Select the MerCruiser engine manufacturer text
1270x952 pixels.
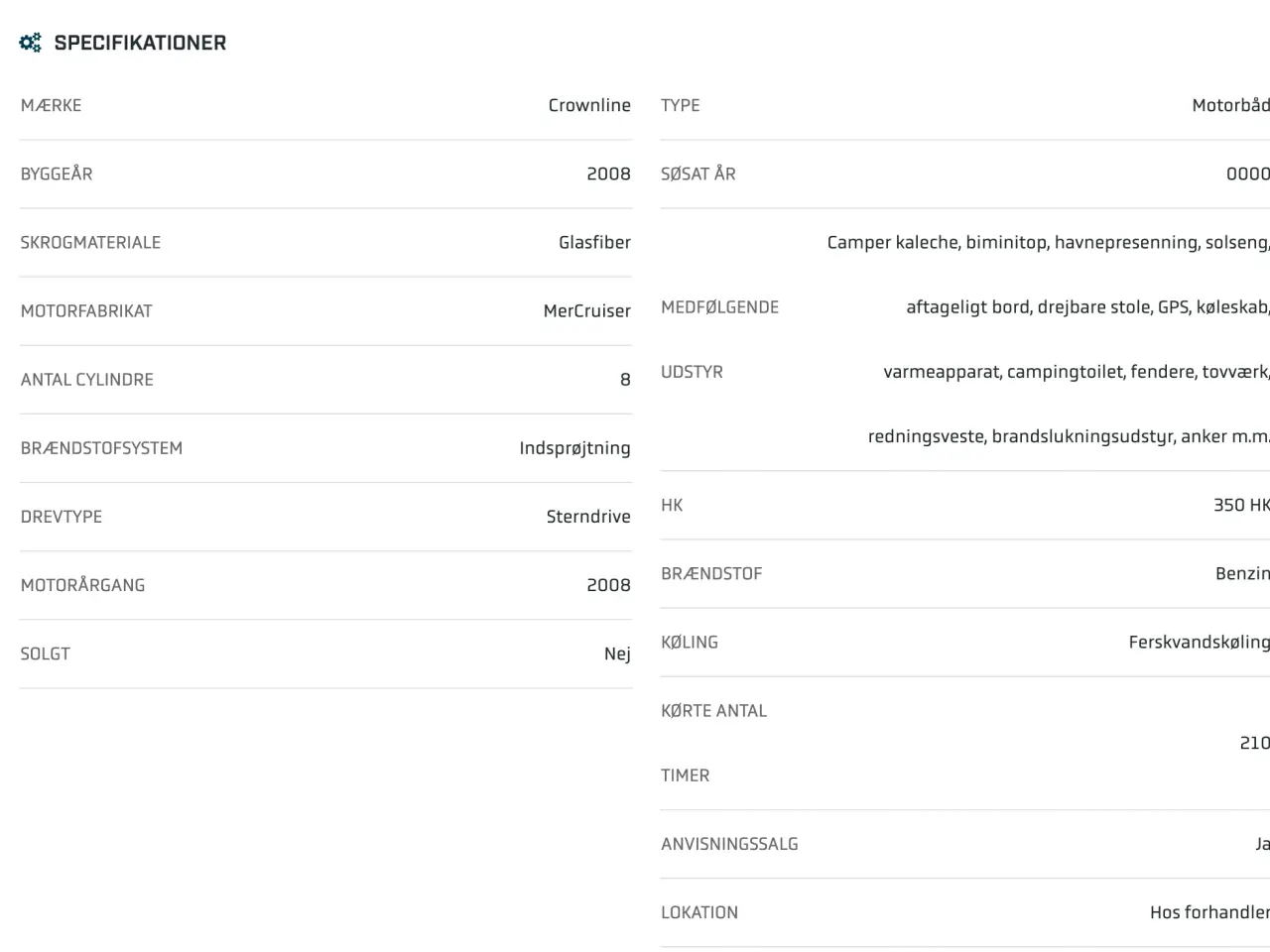point(587,310)
